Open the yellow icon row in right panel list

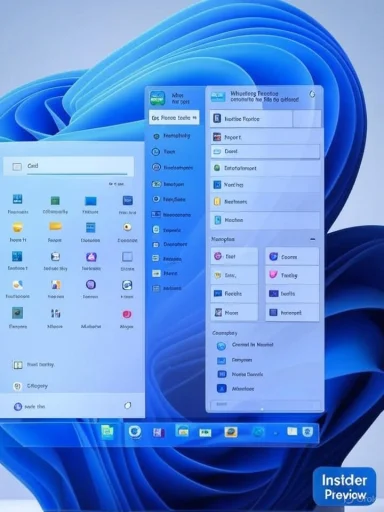(265, 202)
